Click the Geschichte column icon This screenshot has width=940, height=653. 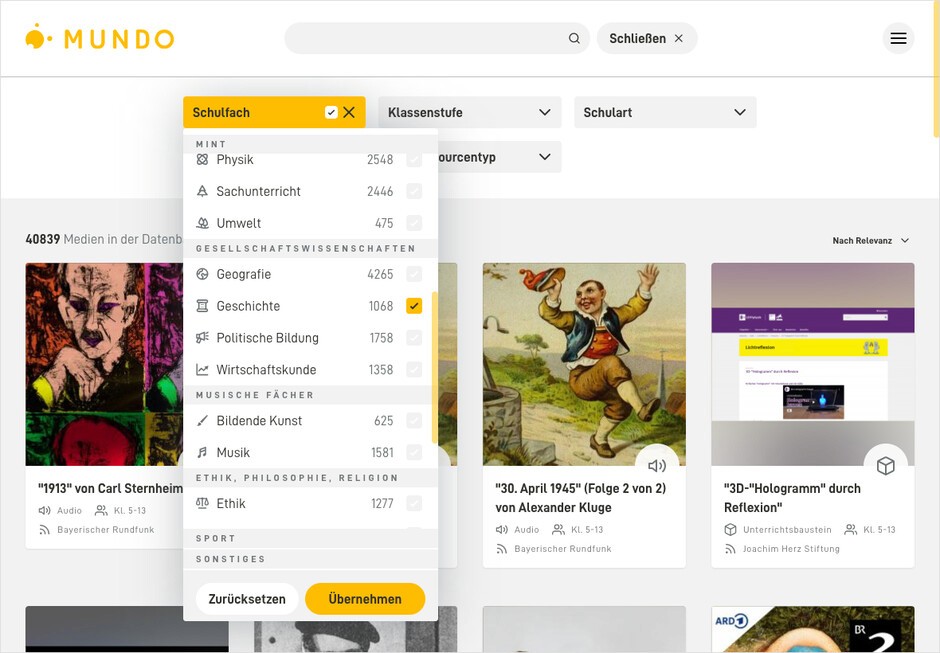click(203, 306)
